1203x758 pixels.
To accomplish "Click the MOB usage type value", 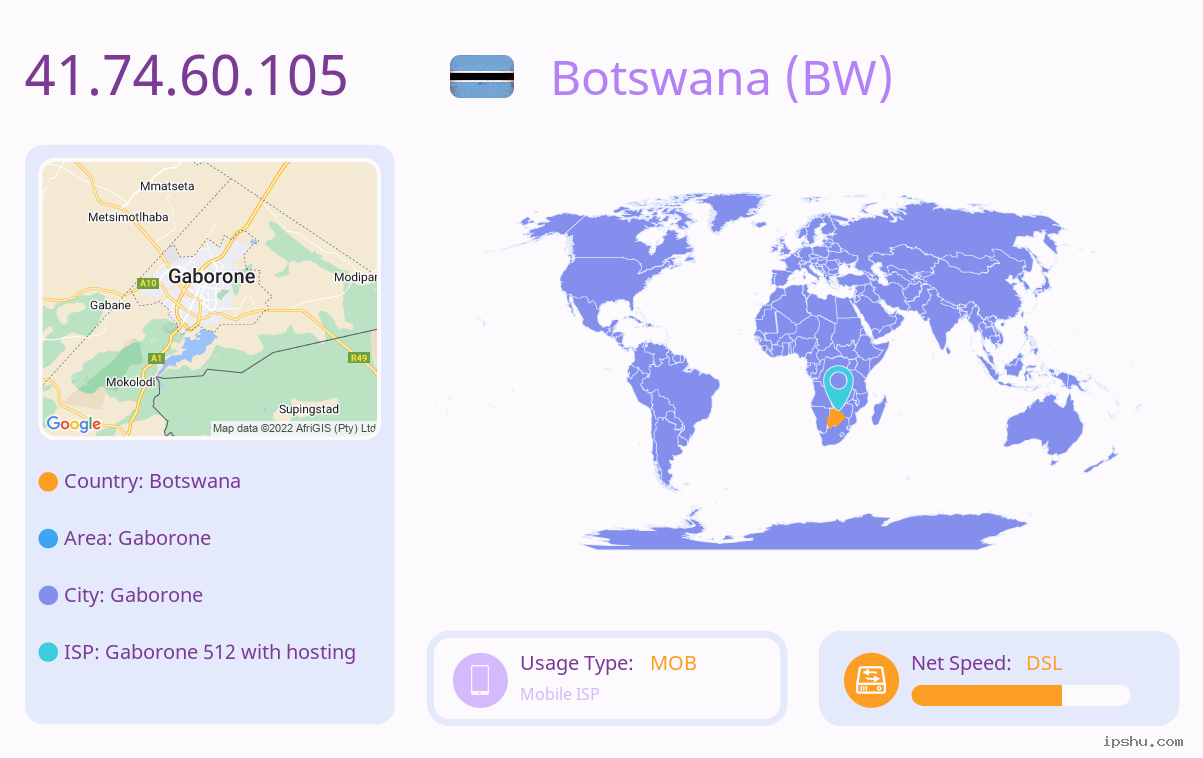I will tap(673, 663).
